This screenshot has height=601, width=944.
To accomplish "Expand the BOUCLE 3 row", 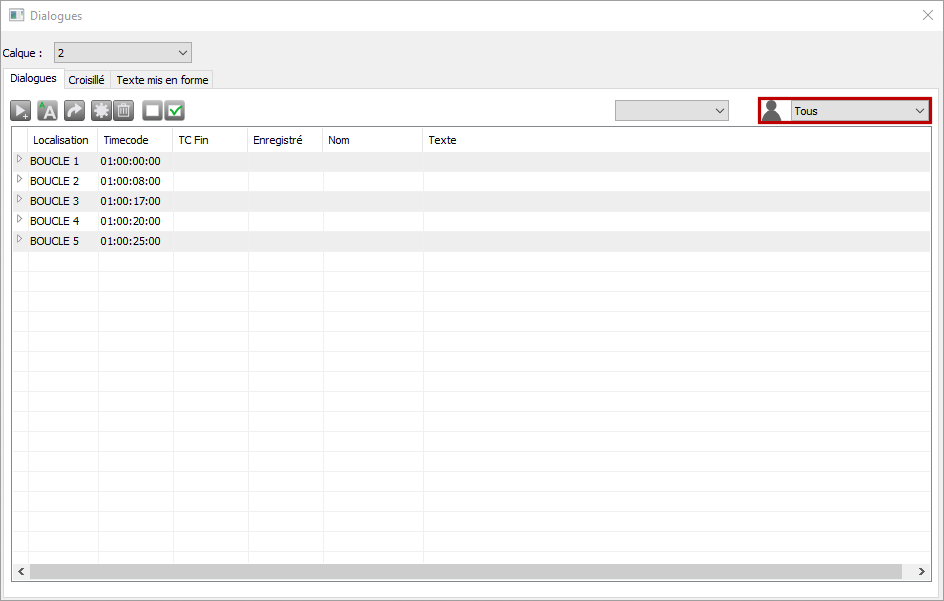I will [19, 200].
